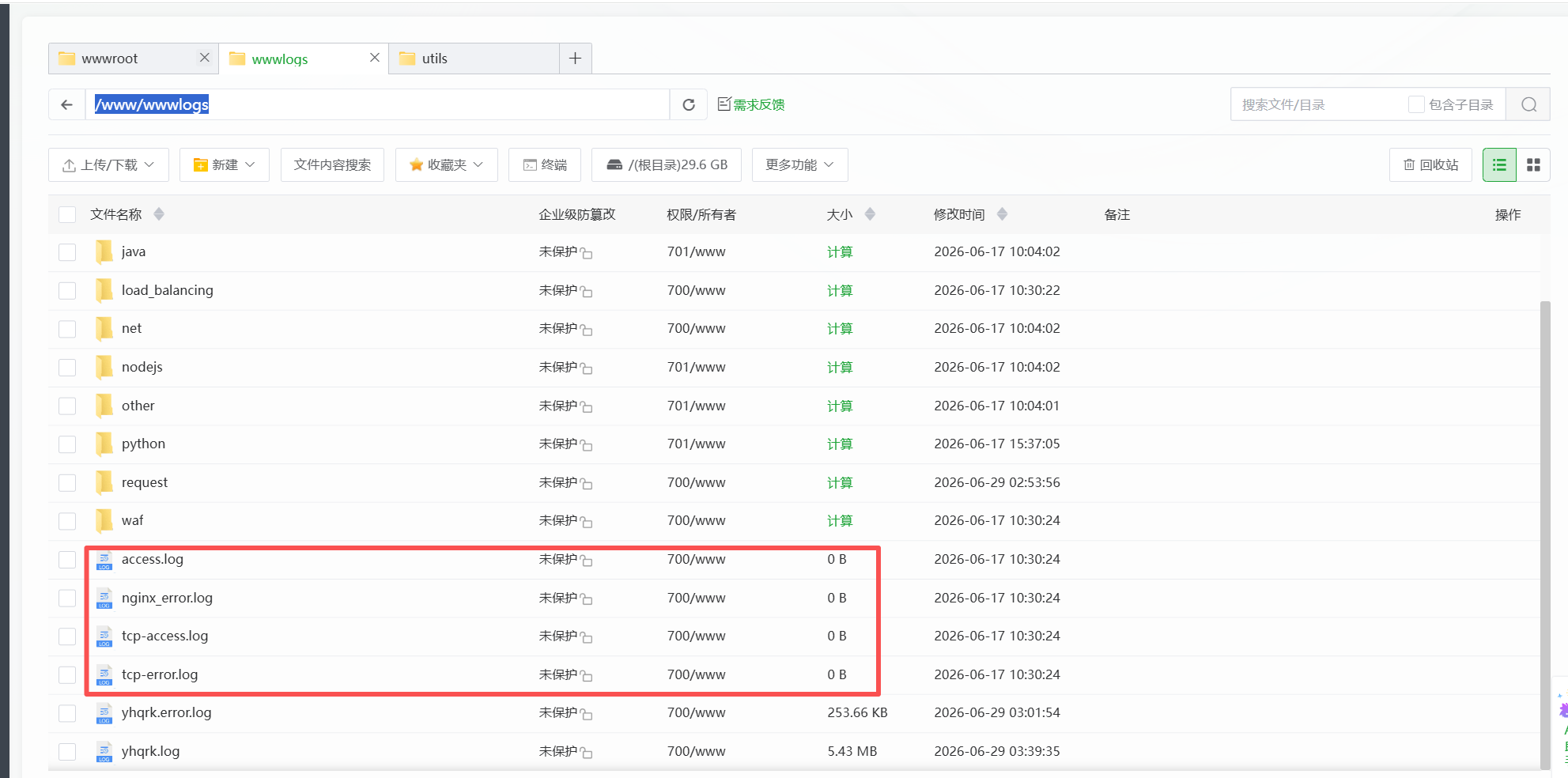Expand the 更多功能 dropdown
The width and height of the screenshot is (1568, 778).
pos(799,164)
